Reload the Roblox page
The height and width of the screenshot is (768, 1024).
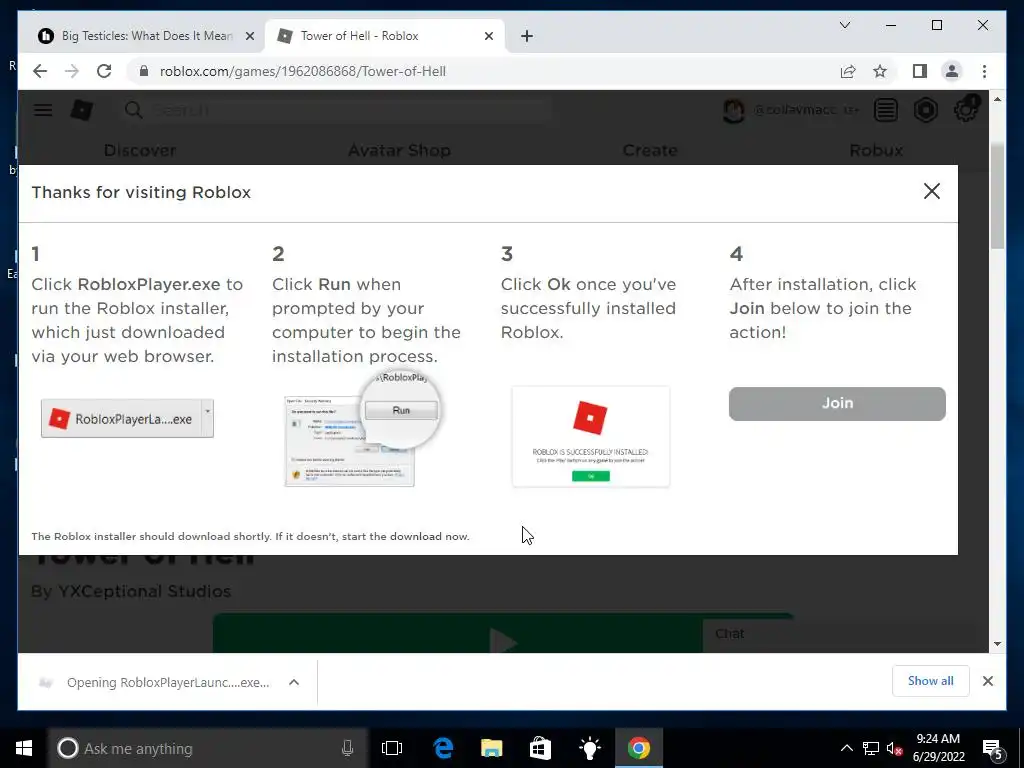click(x=104, y=71)
